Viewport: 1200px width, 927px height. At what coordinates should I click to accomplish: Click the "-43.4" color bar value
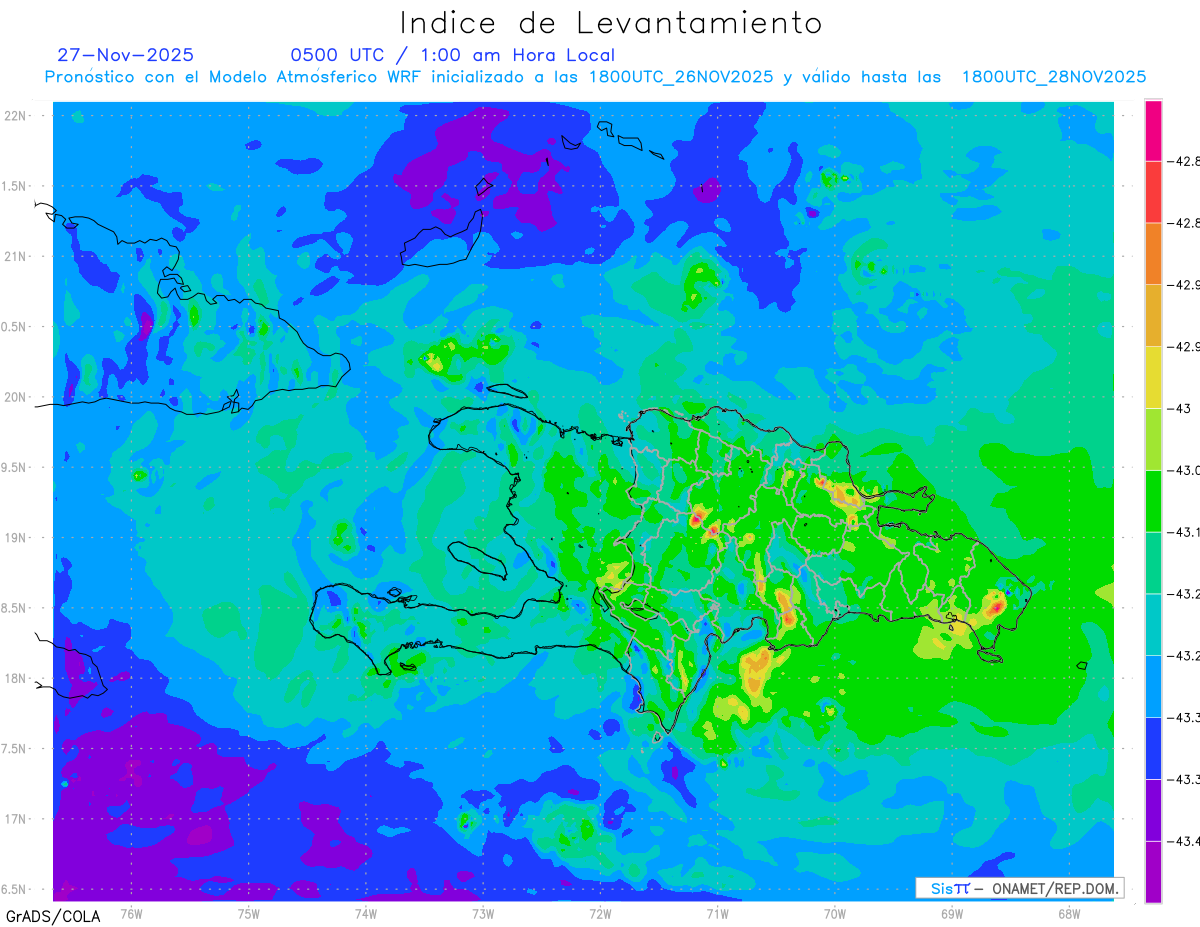(1186, 841)
